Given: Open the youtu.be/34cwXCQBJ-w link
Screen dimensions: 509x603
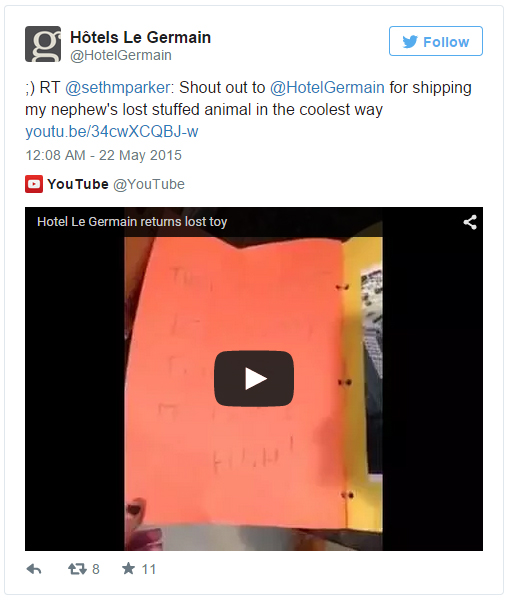Looking at the screenshot, I should tap(111, 132).
